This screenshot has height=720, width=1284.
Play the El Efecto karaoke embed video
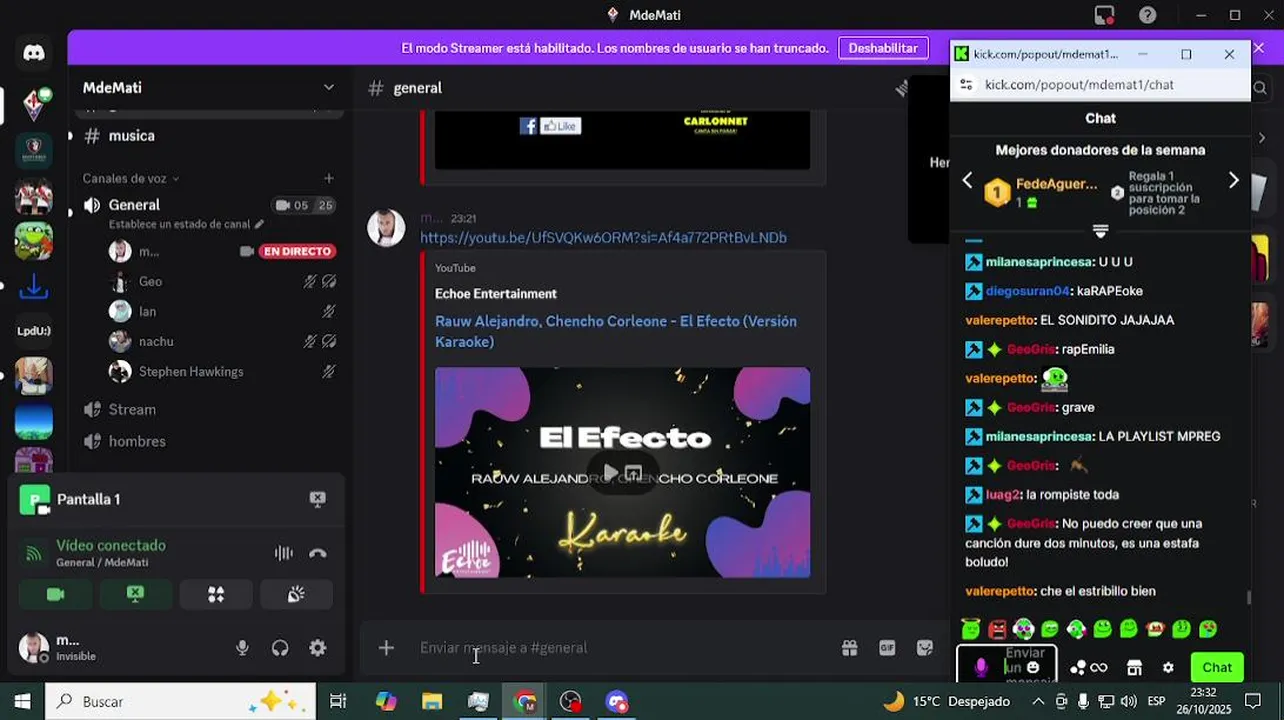(610, 472)
